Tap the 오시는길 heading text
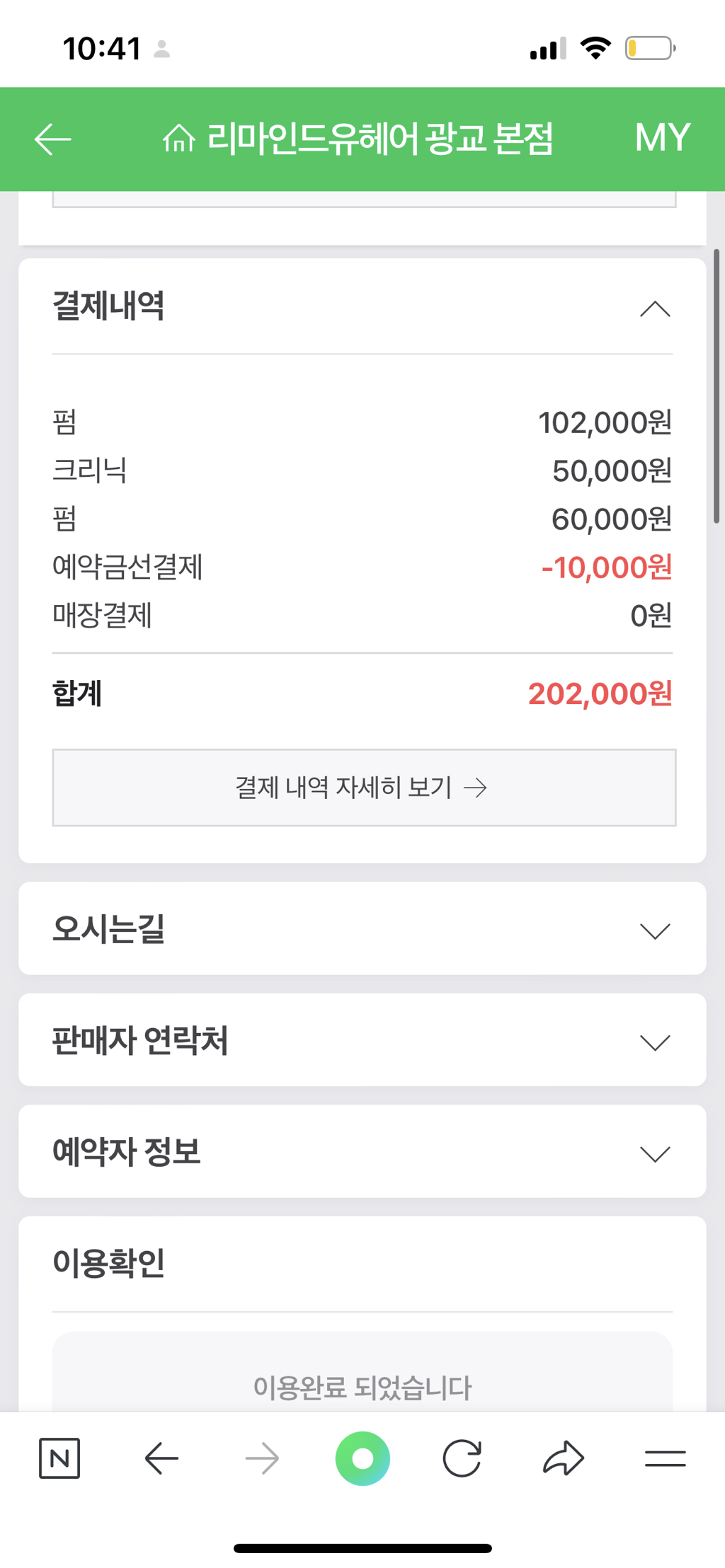Screen dimensions: 725x1568 pos(109,929)
